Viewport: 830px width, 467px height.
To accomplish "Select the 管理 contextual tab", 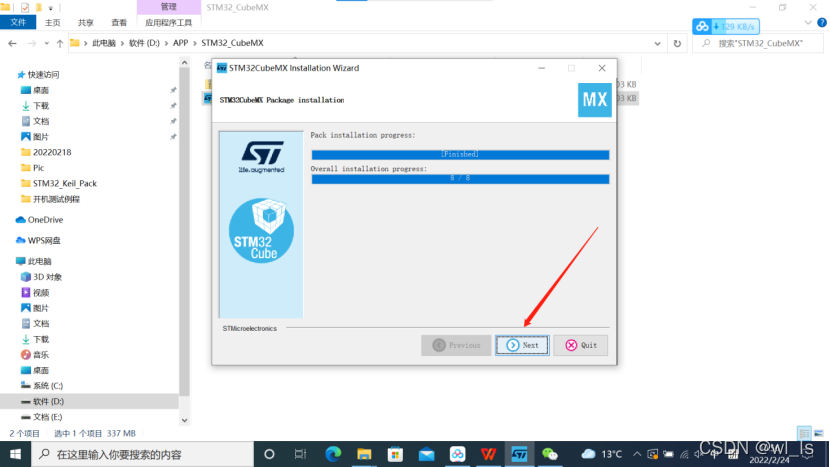I will 168,7.
